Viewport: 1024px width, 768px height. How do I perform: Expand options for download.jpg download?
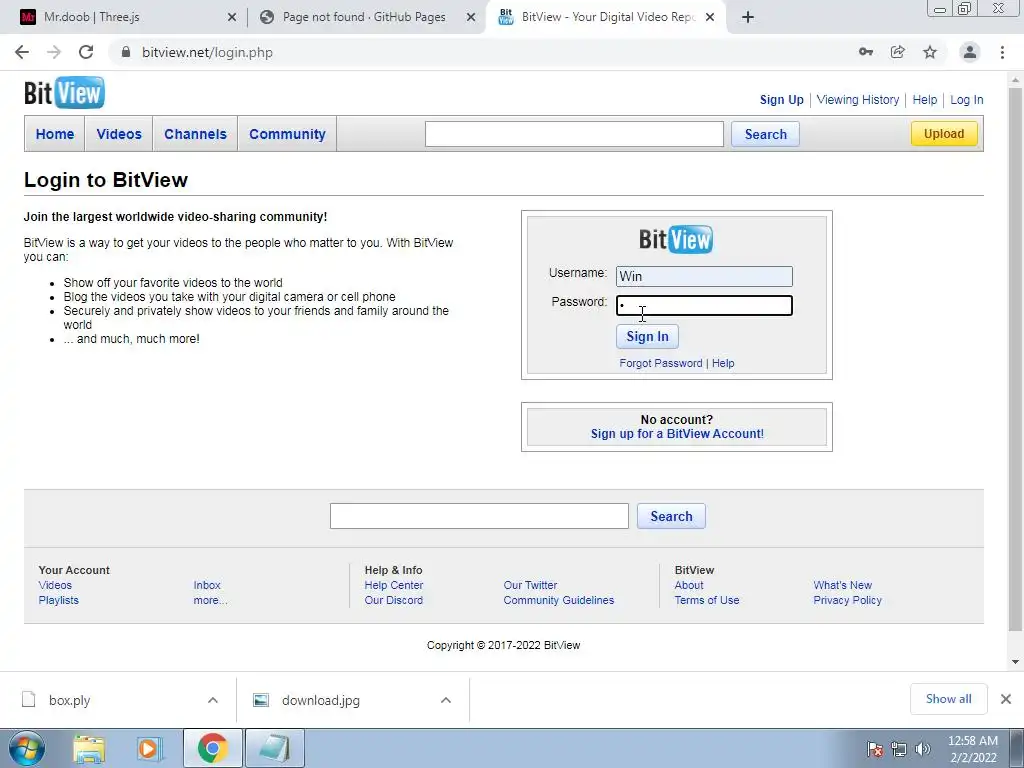click(446, 700)
